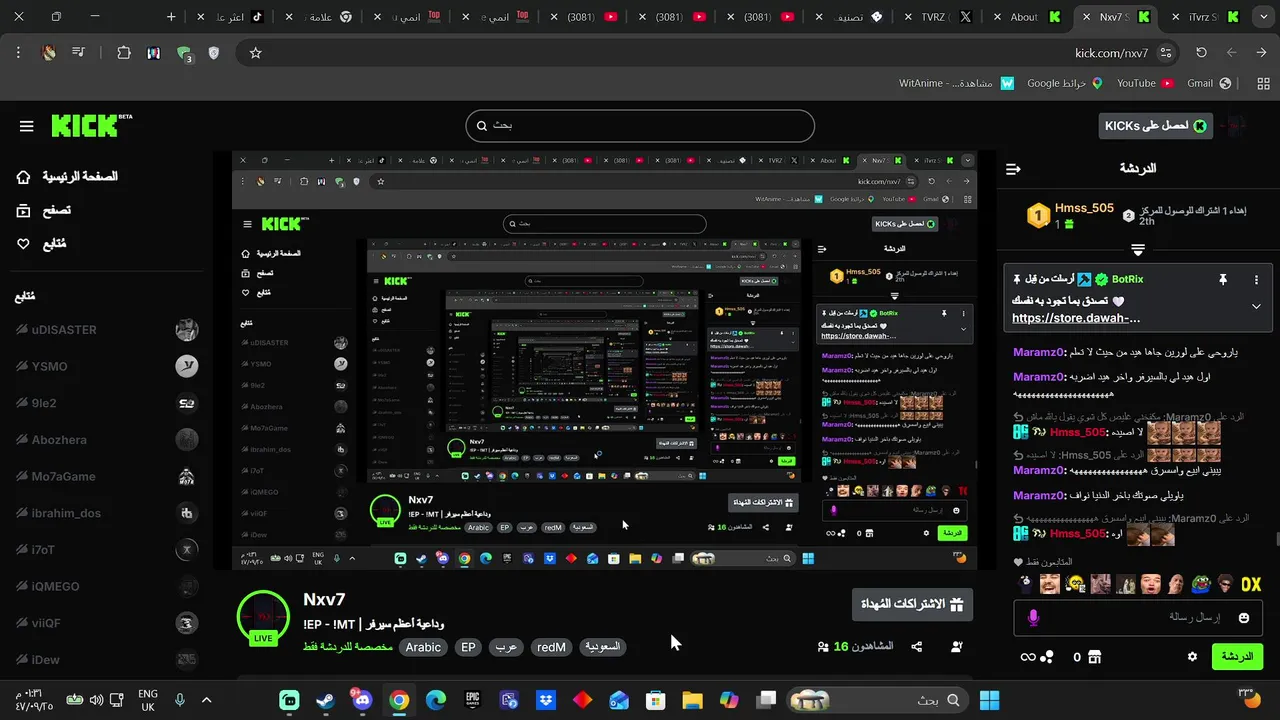Bookmark this page with the star icon

tap(255, 53)
